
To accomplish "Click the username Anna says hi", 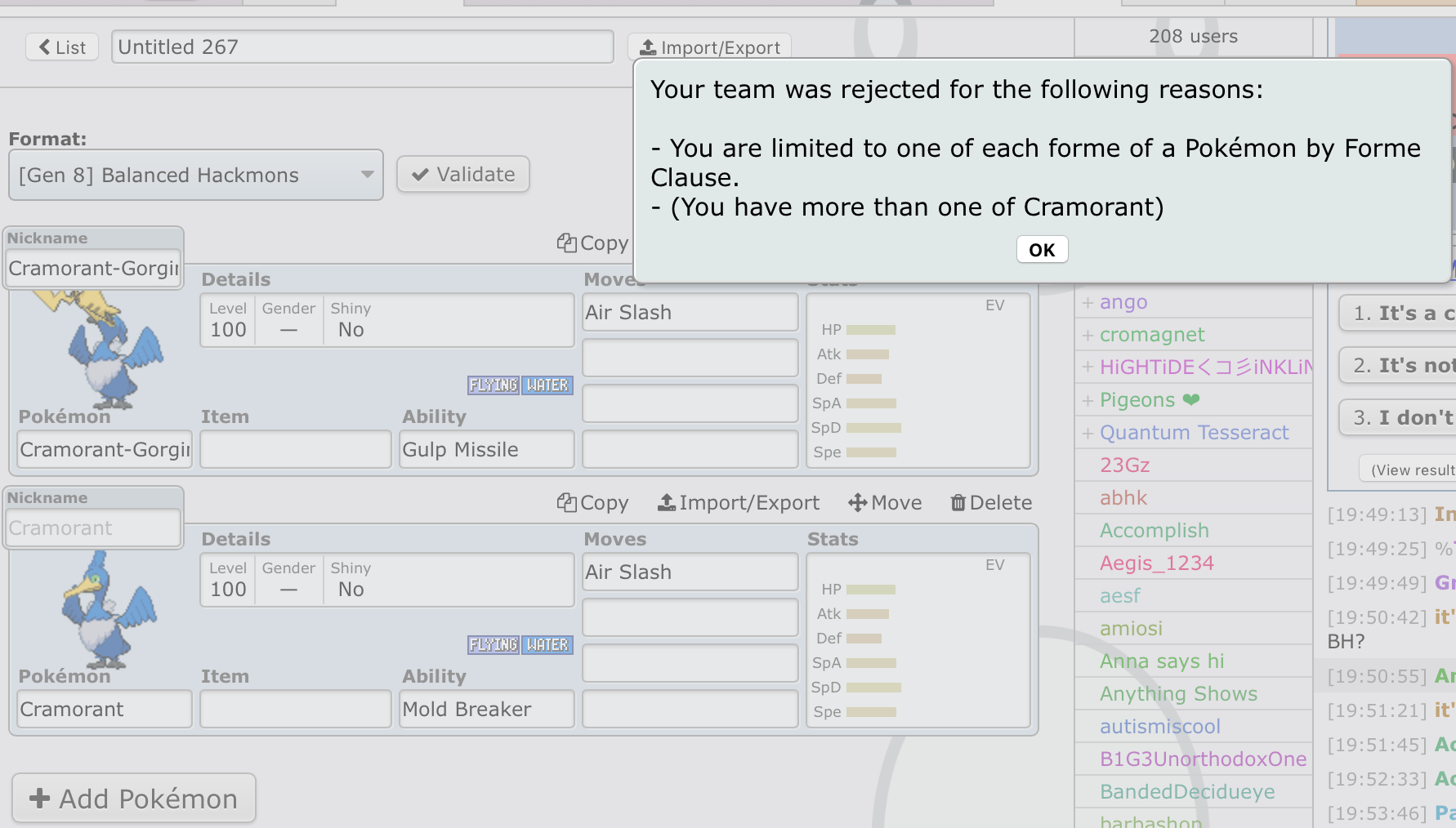I will (1162, 661).
